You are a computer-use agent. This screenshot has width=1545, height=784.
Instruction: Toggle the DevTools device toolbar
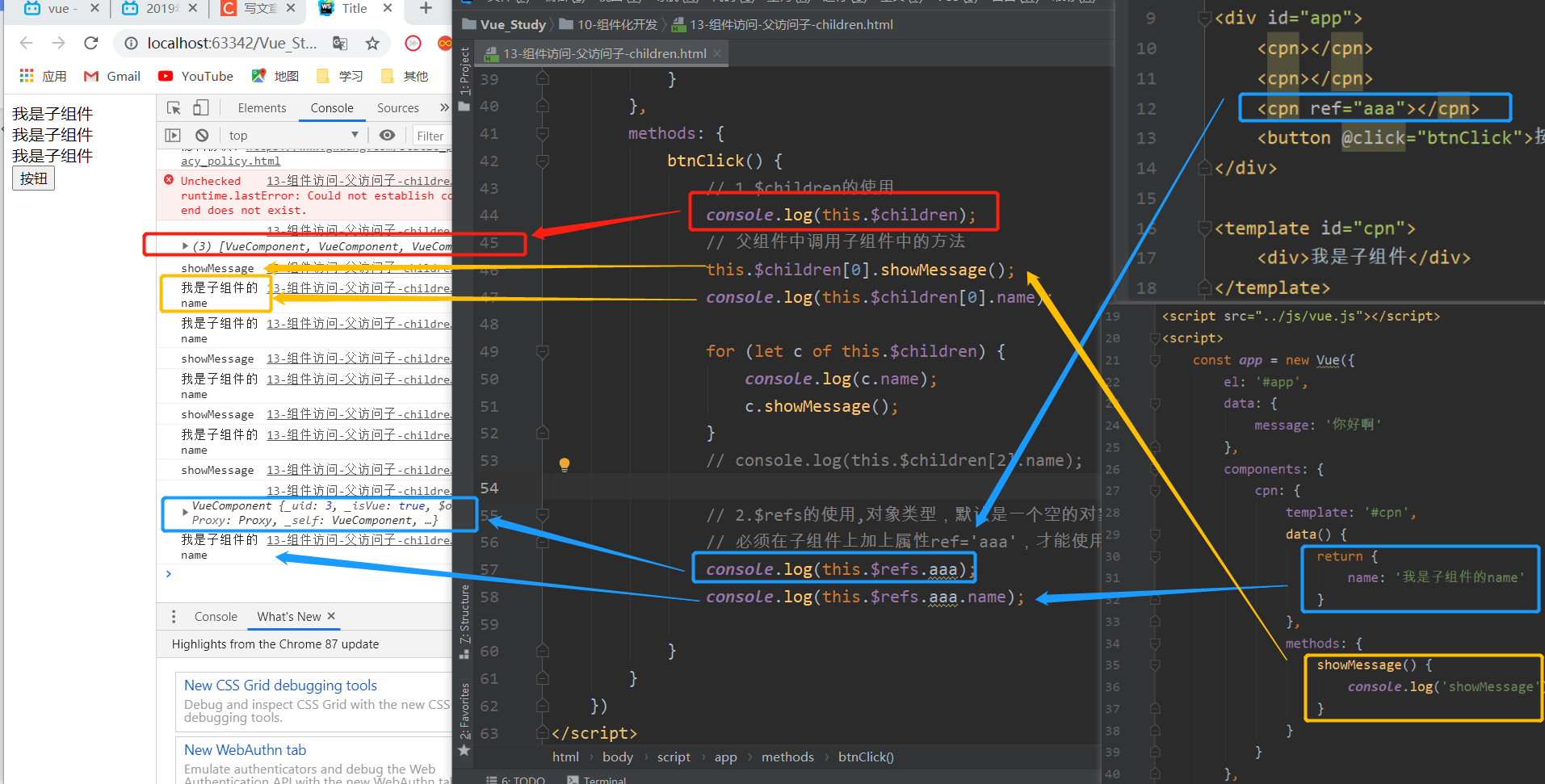(x=201, y=108)
